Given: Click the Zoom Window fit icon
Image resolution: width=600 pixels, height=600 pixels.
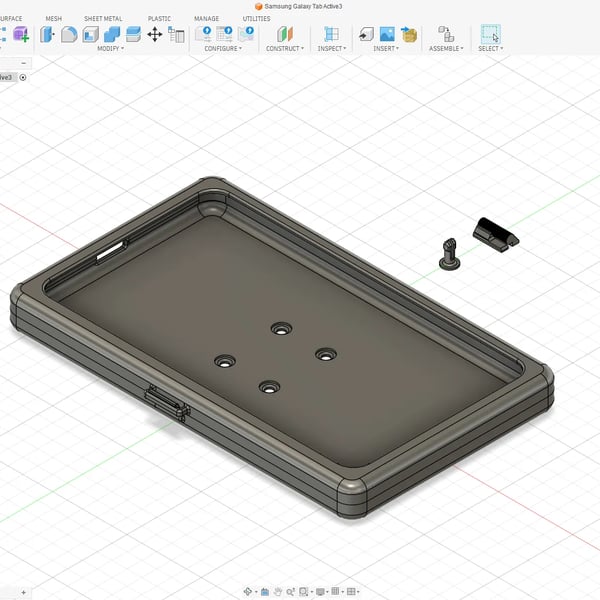Looking at the screenshot, I should (x=303, y=592).
